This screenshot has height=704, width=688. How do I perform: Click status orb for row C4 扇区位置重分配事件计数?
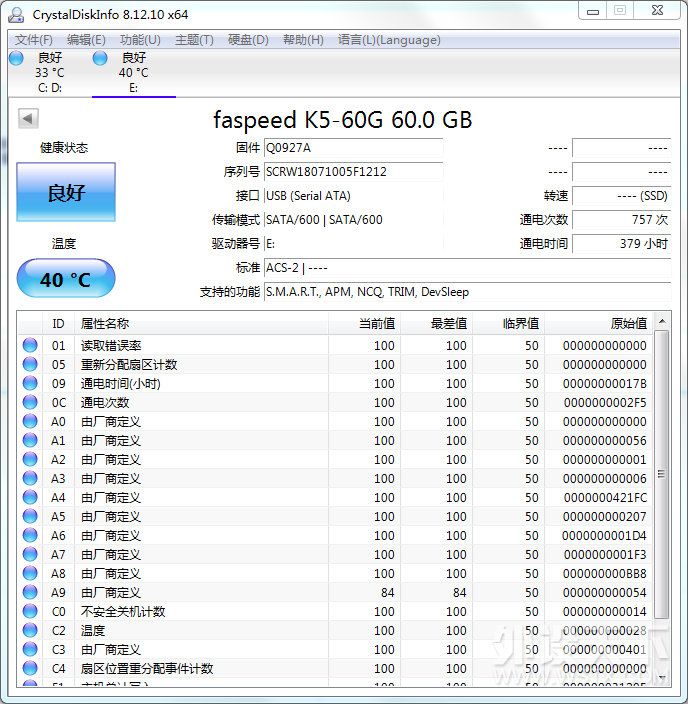[30, 669]
